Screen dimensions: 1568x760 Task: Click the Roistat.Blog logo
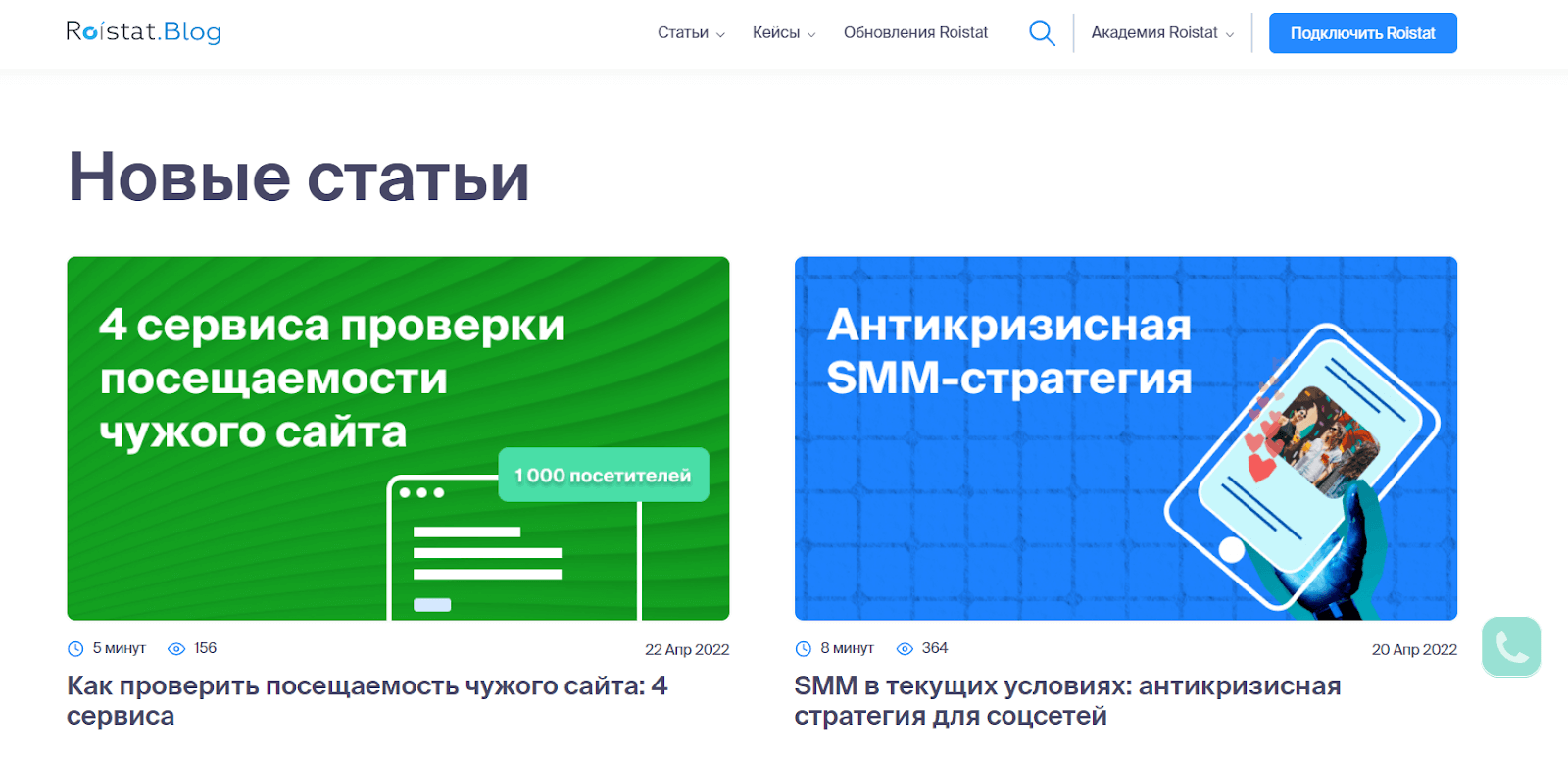point(143,32)
